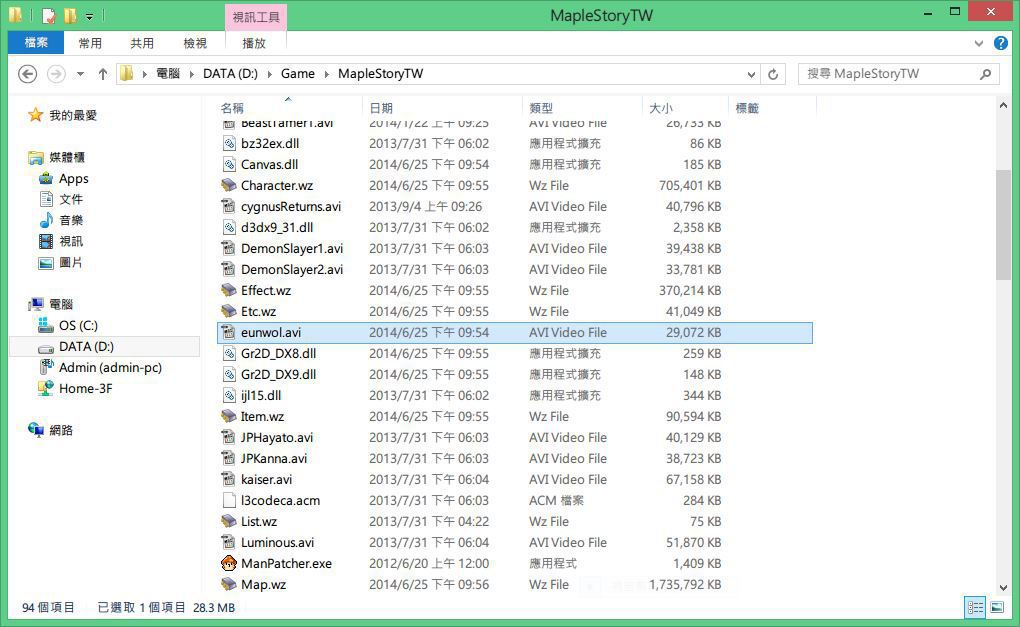
Task: Sort files by the 大小 column header
Action: (x=686, y=108)
